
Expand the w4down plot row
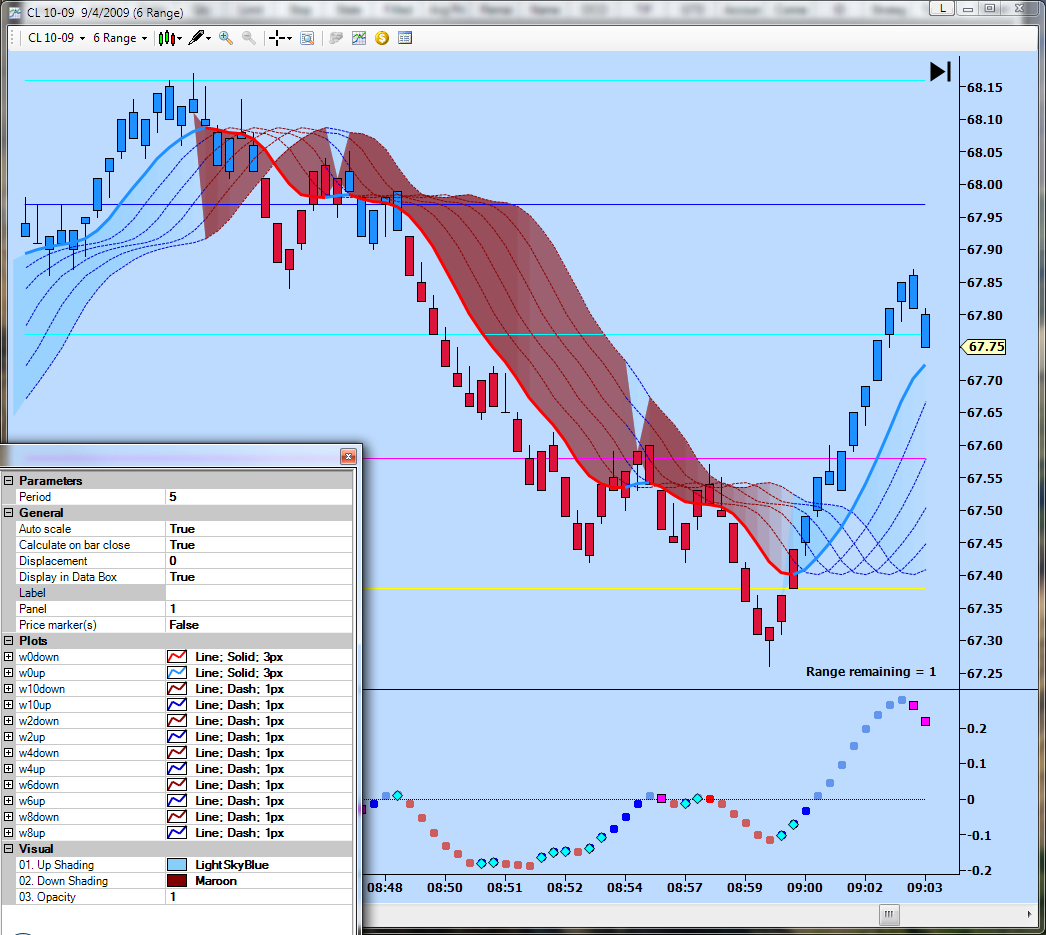point(9,753)
